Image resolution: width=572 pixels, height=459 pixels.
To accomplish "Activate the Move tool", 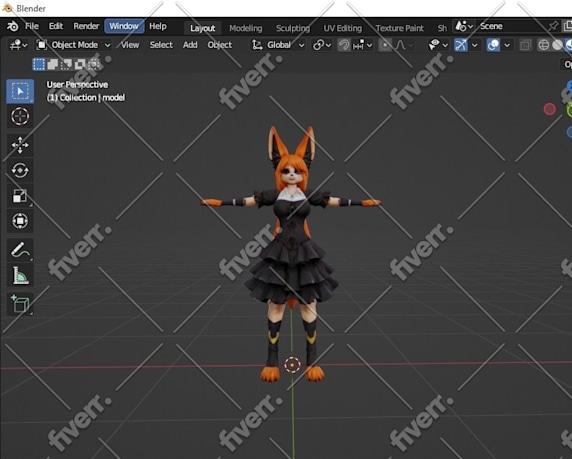I will click(20, 145).
